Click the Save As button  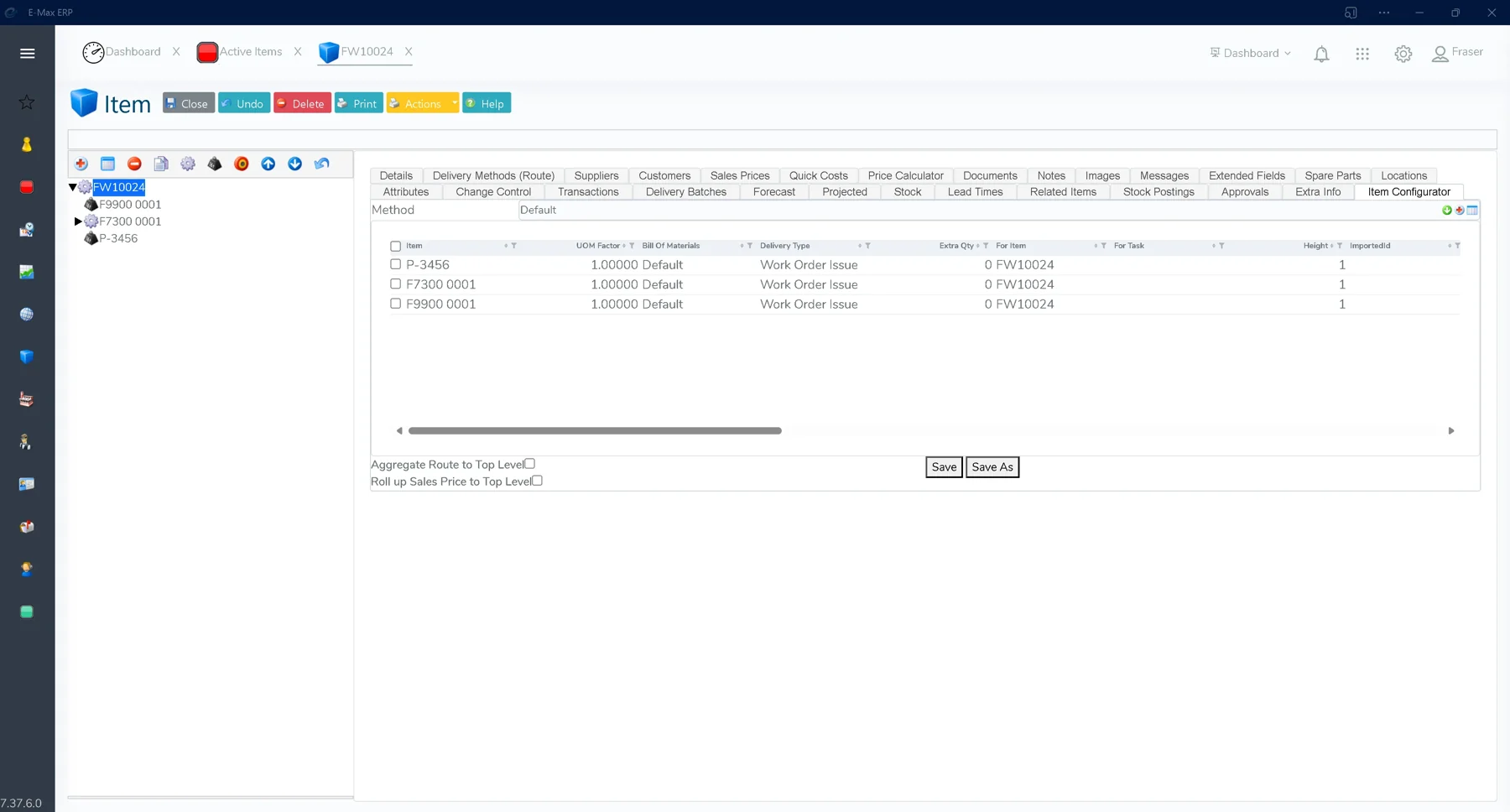[x=992, y=467]
